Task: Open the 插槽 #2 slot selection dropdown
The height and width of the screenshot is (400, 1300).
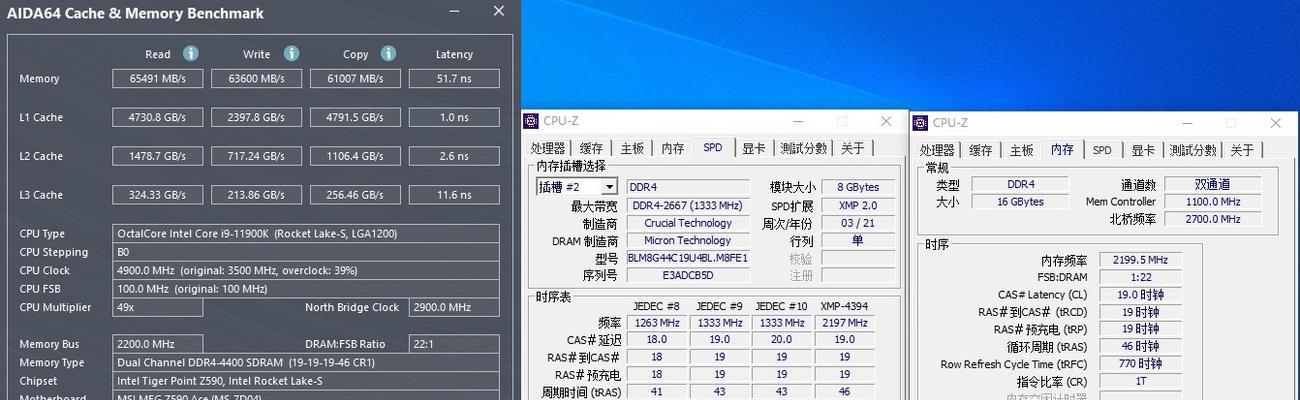Action: coord(609,187)
